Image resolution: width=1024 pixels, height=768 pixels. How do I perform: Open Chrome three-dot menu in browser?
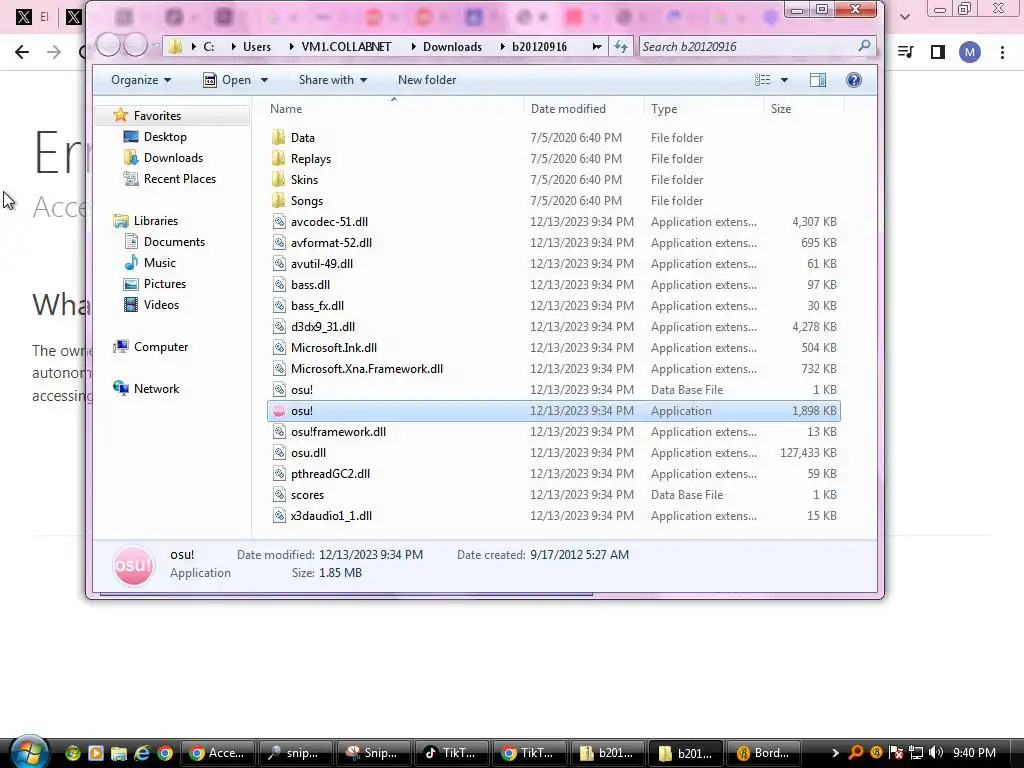click(x=1002, y=52)
